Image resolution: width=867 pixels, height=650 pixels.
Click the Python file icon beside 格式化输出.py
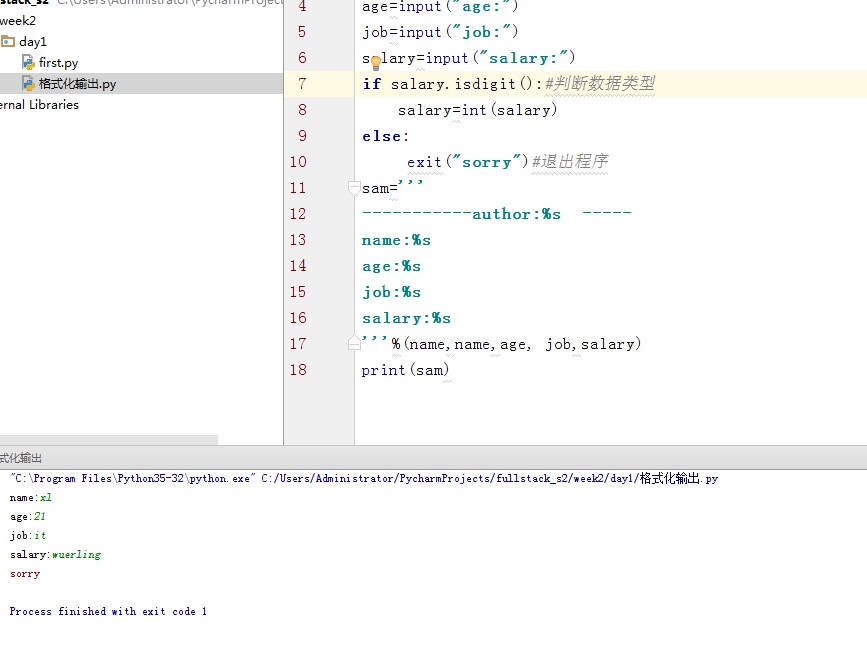(x=28, y=83)
